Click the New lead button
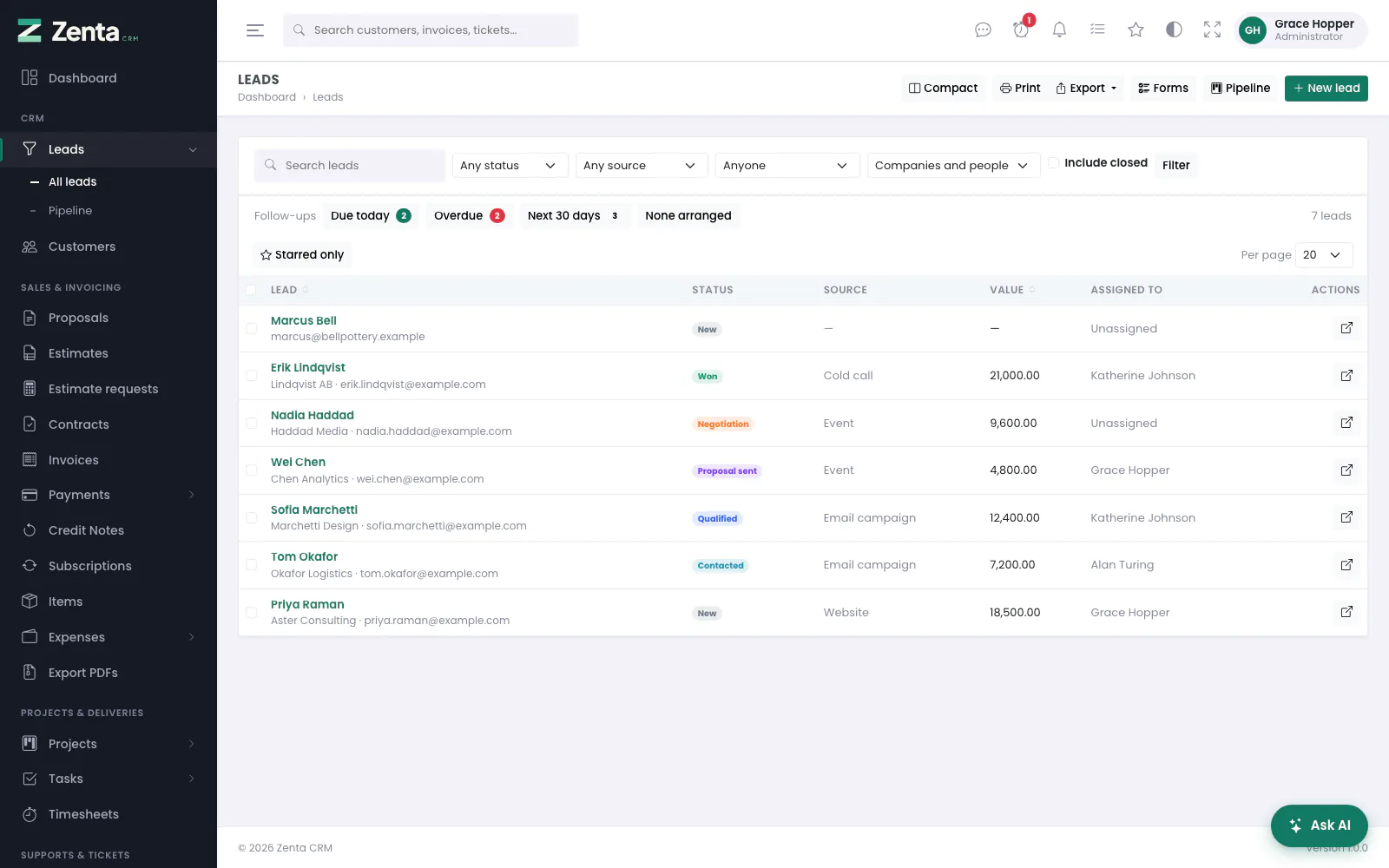The width and height of the screenshot is (1389, 868). 1326,89
